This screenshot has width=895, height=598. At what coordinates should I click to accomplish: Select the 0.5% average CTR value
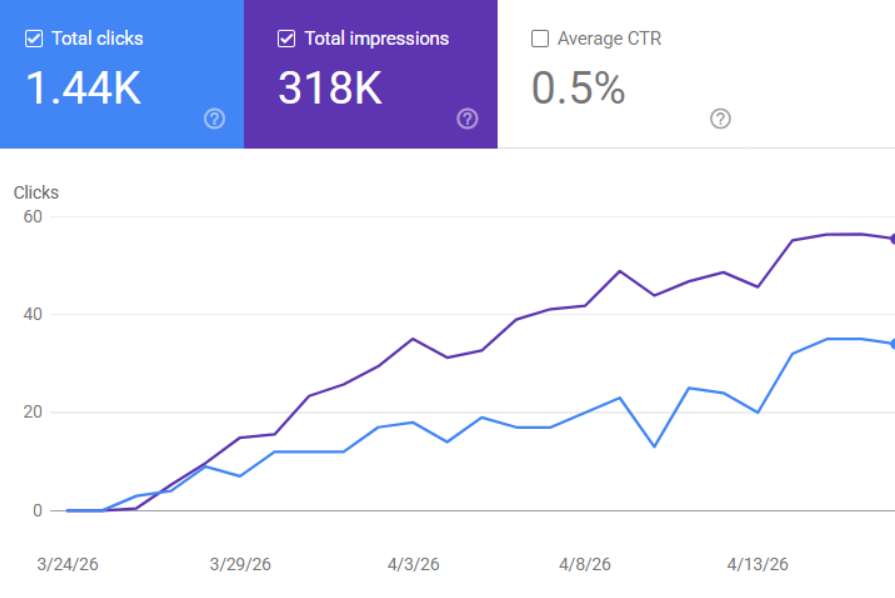578,88
